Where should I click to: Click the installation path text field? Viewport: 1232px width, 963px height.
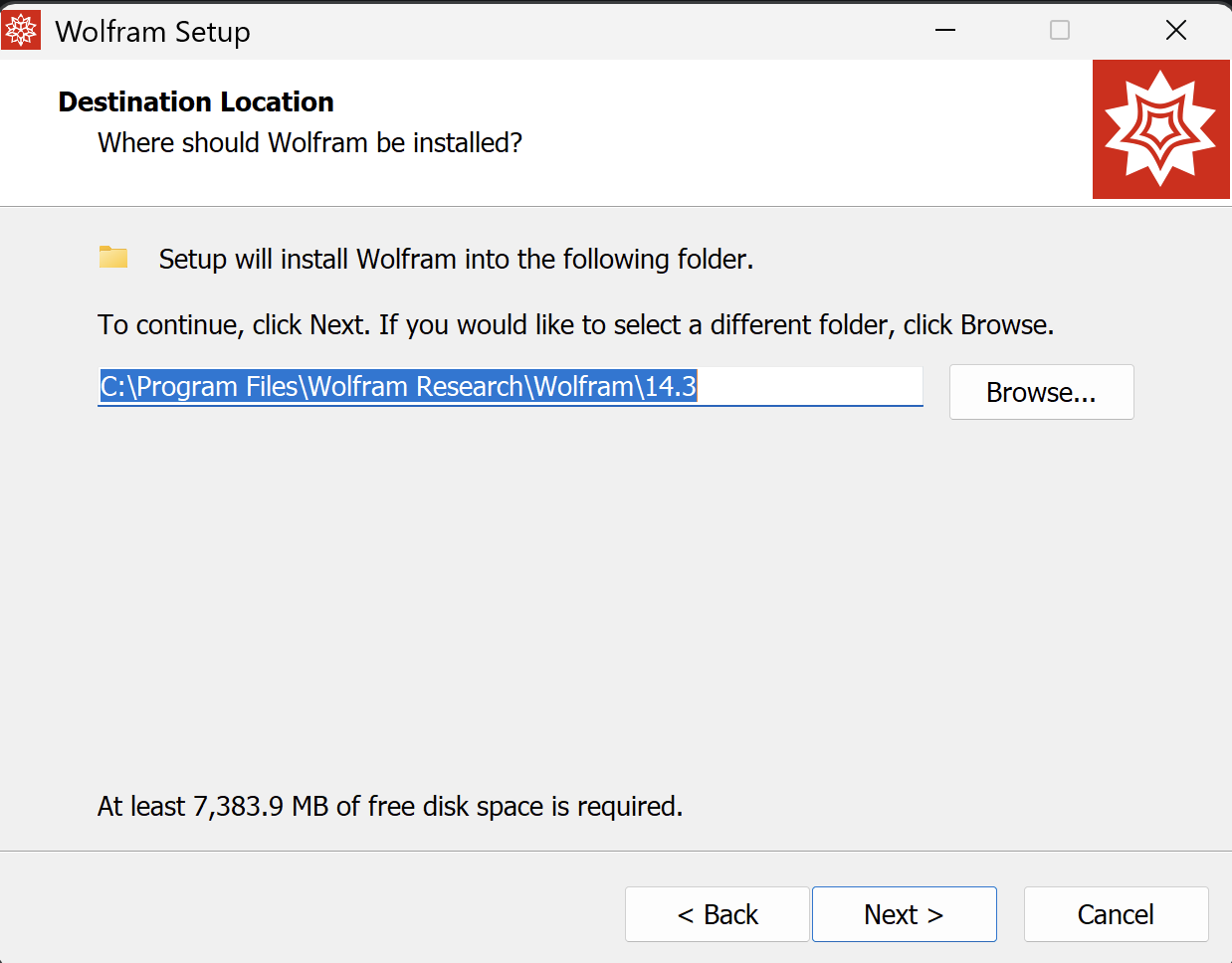tap(398, 386)
